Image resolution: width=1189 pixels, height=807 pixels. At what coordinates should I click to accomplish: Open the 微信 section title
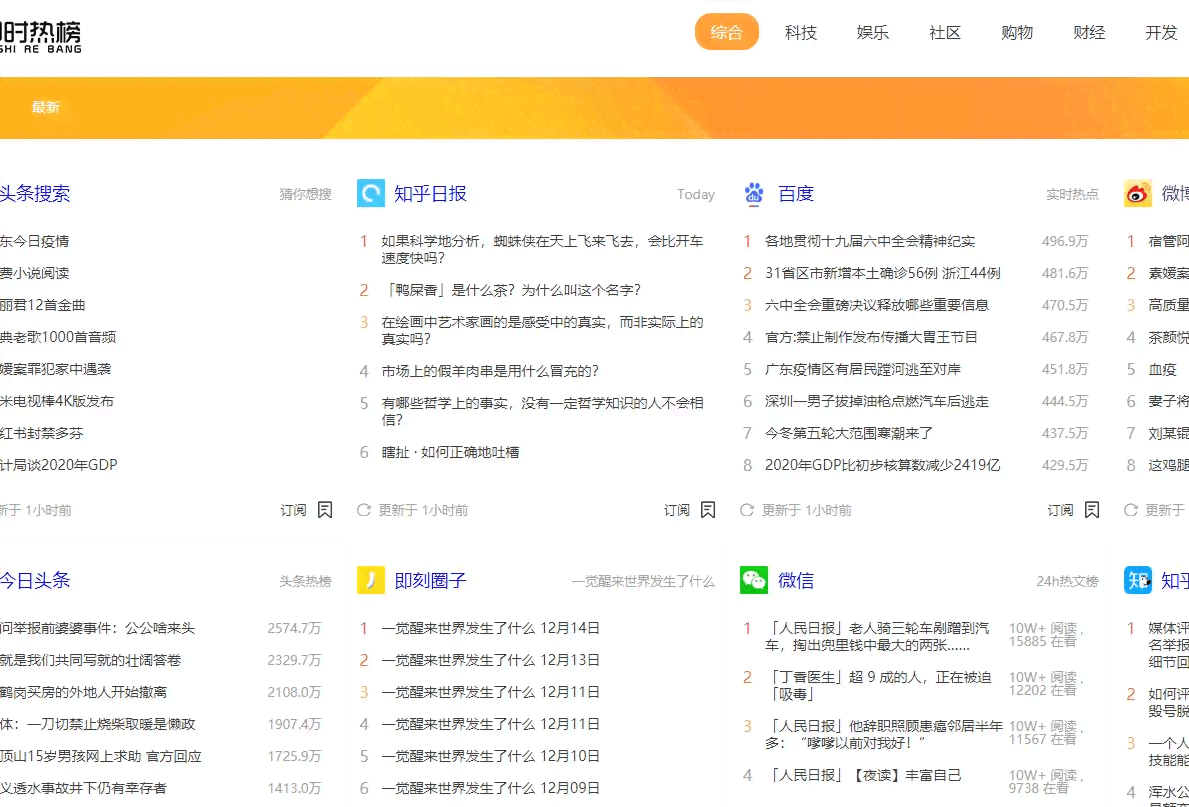tap(795, 580)
